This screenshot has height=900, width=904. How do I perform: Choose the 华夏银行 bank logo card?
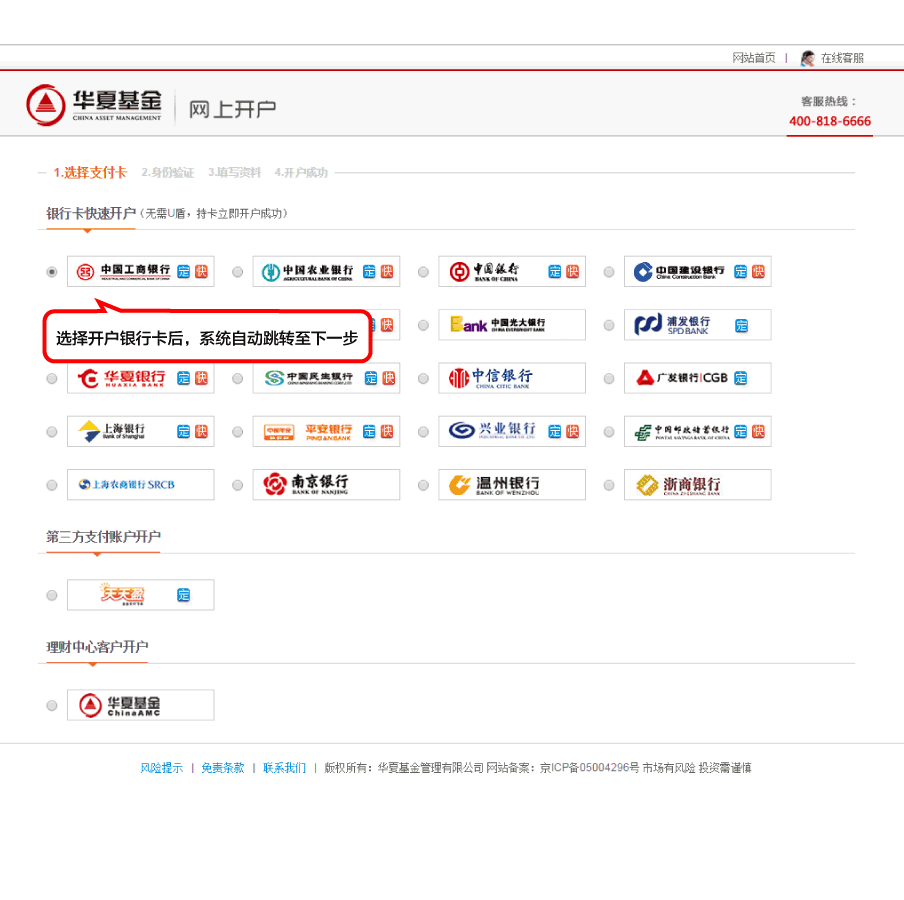(x=141, y=378)
